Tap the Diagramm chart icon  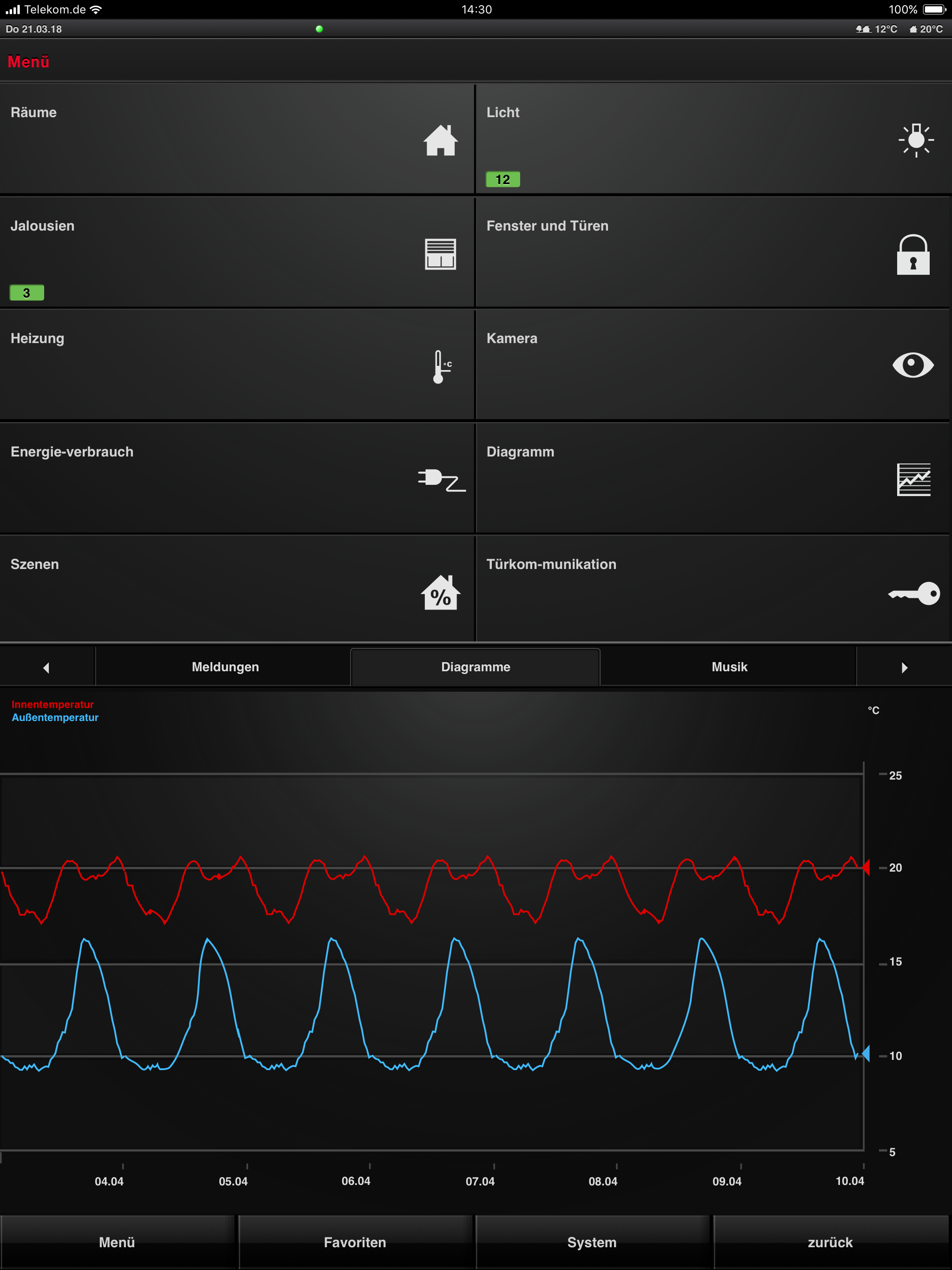[913, 479]
